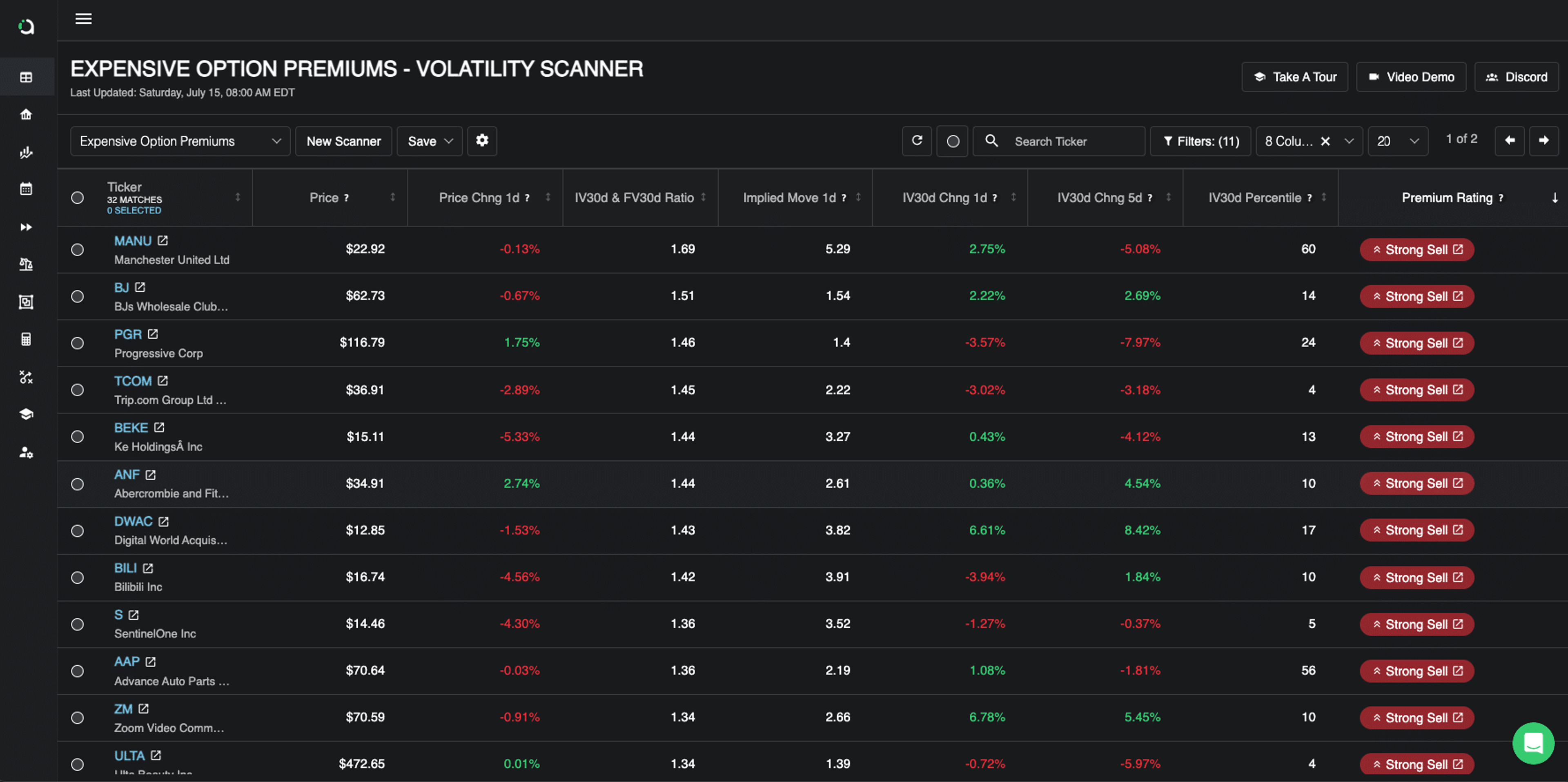
Task: Click MANU Strong Sell rating badge
Action: [x=1417, y=249]
